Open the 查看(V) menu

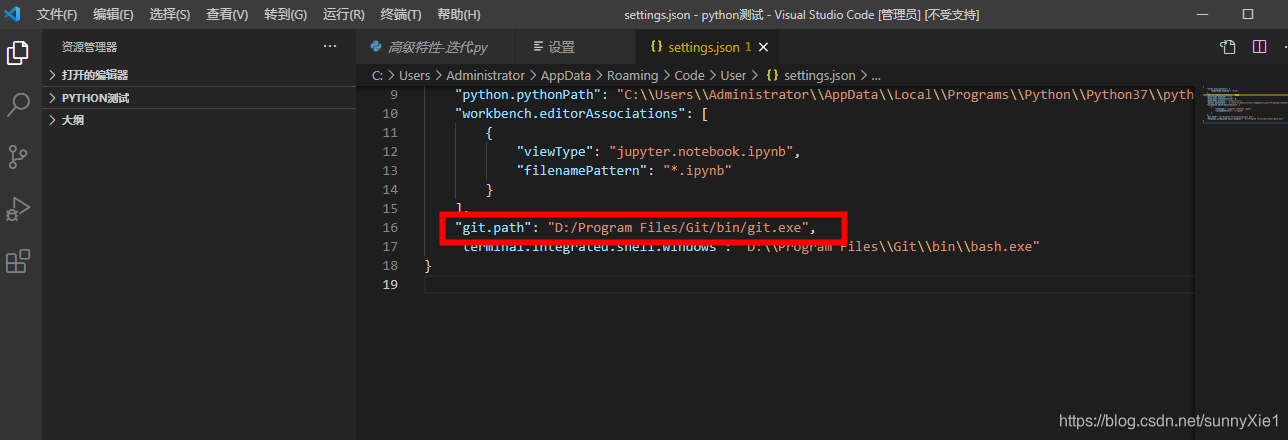click(x=227, y=14)
